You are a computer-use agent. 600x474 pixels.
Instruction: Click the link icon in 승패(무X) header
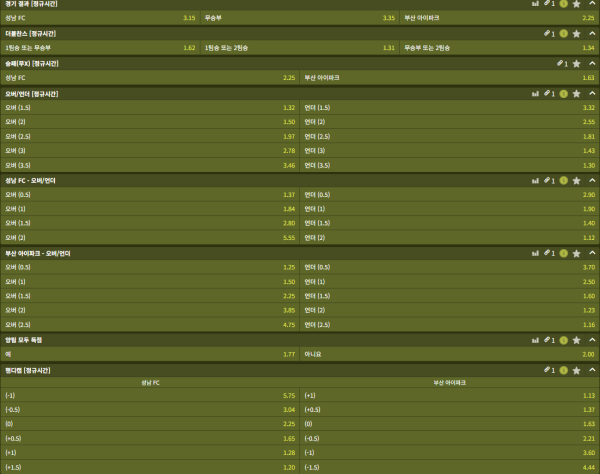pyautogui.click(x=559, y=63)
